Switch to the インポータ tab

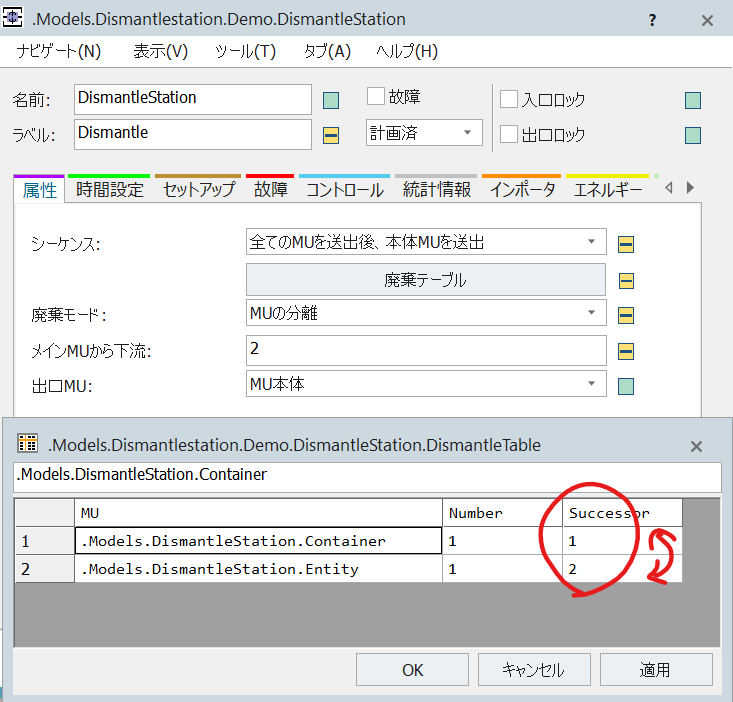coord(522,189)
